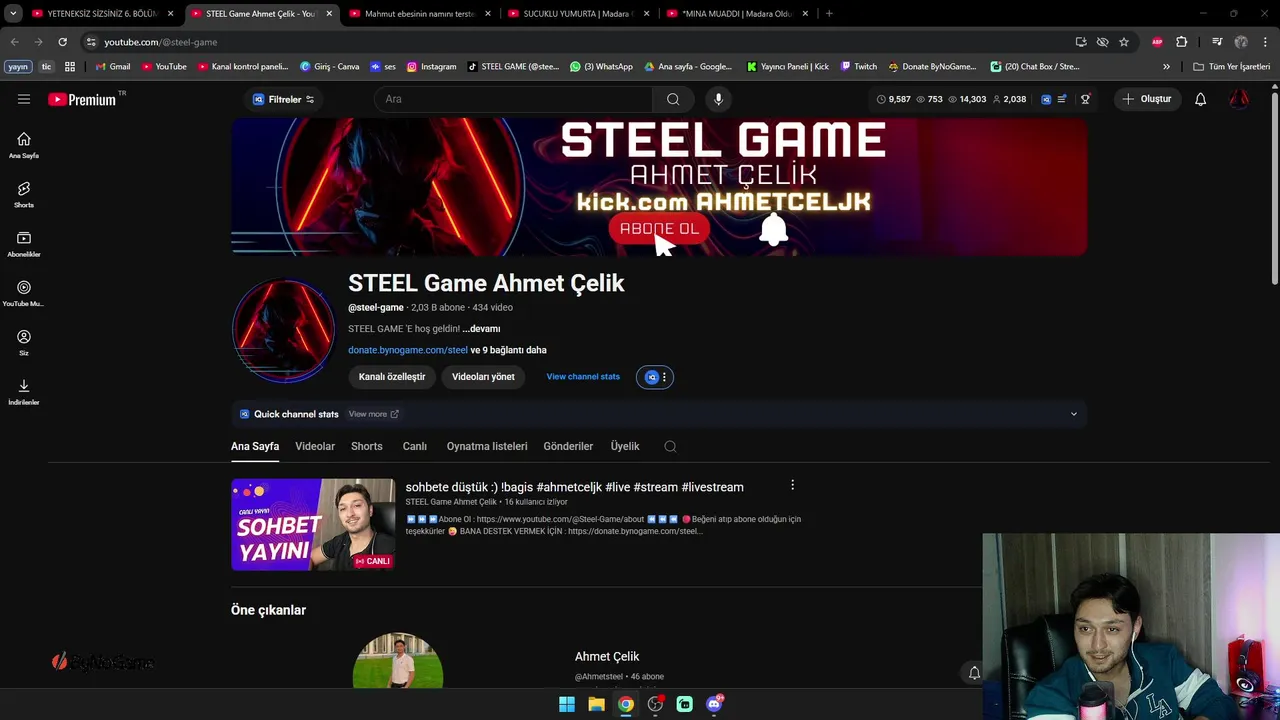Click the vidIQ channel options button
This screenshot has height=720, width=1280.
coord(655,377)
